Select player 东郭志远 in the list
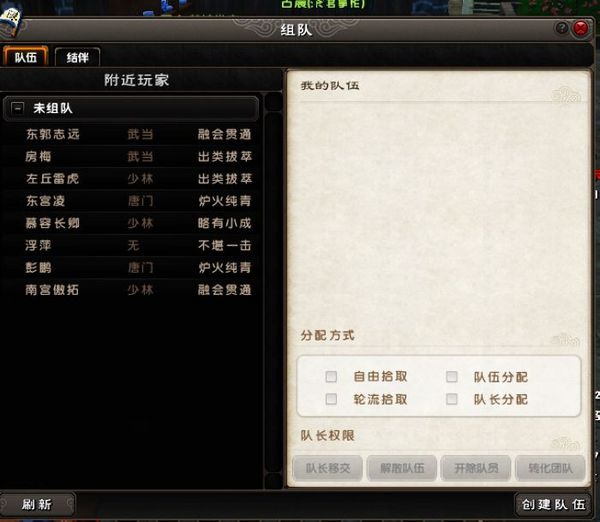Viewport: 600px width, 522px height. tap(131, 134)
